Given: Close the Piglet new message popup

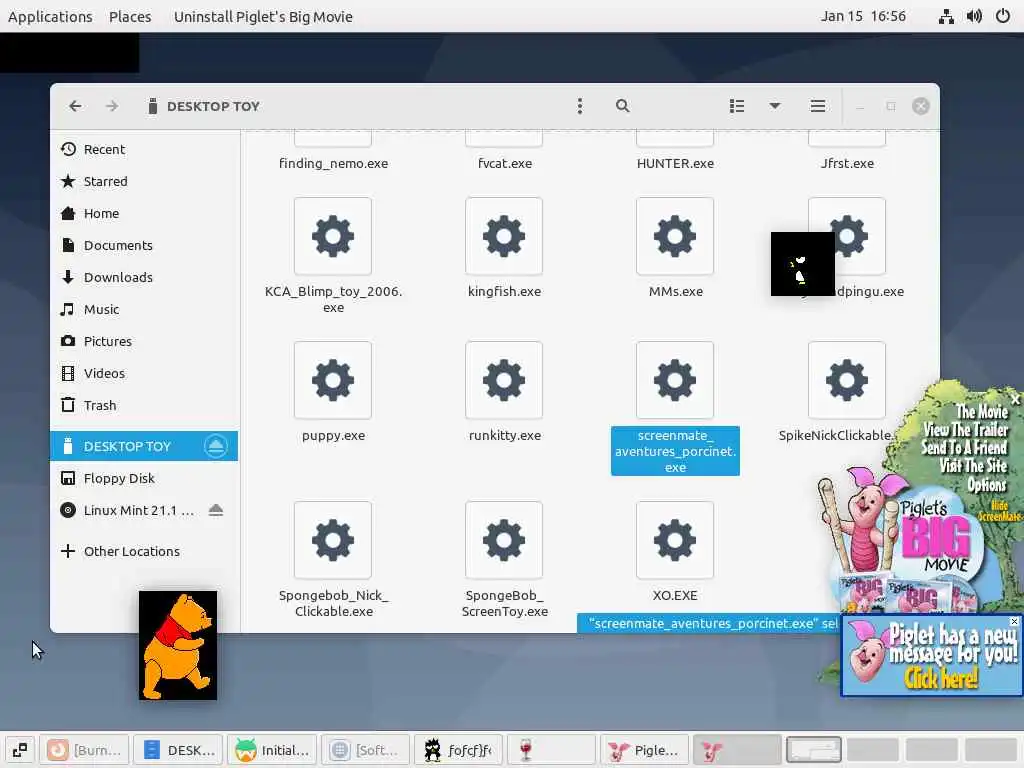Looking at the screenshot, I should click(1014, 621).
